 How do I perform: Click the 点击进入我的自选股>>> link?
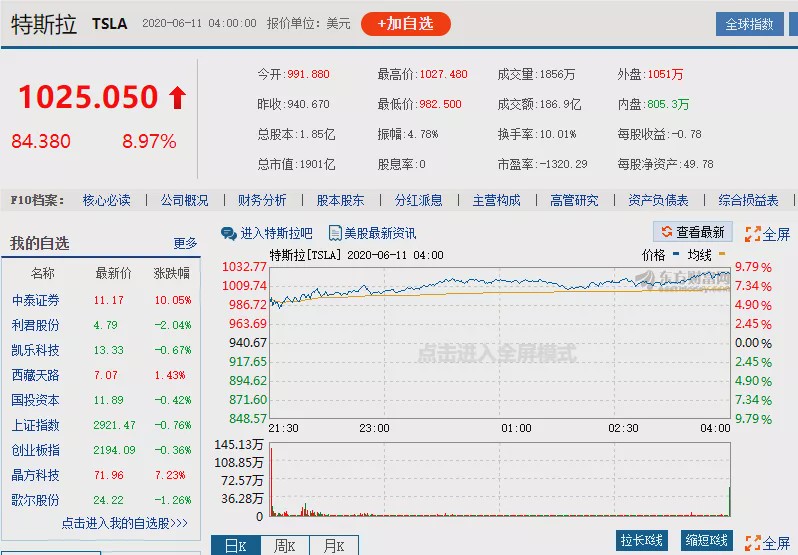click(125, 523)
